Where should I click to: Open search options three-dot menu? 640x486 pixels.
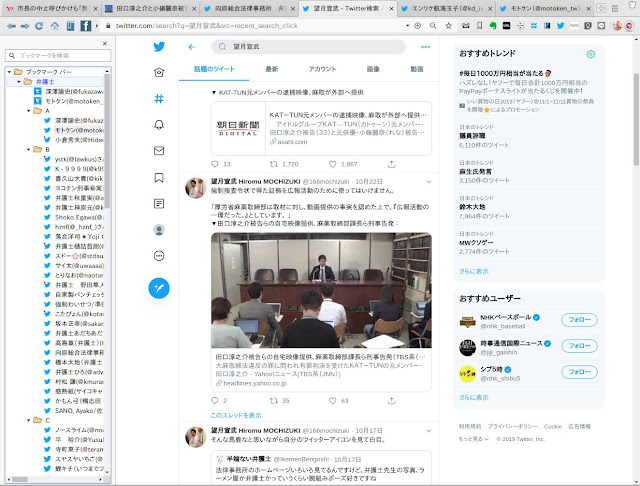click(425, 47)
